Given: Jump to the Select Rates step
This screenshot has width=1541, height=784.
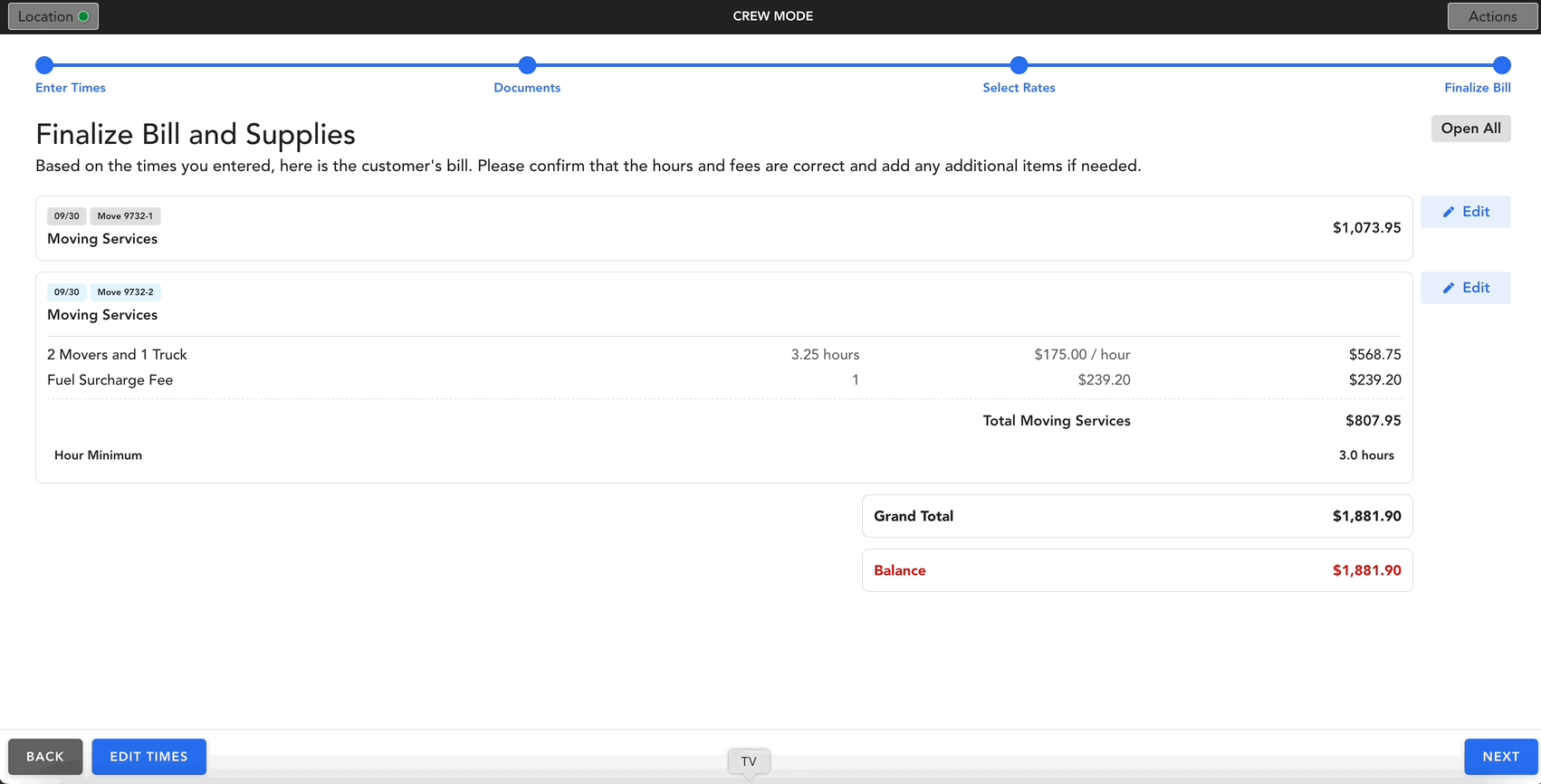Looking at the screenshot, I should [1019, 88].
